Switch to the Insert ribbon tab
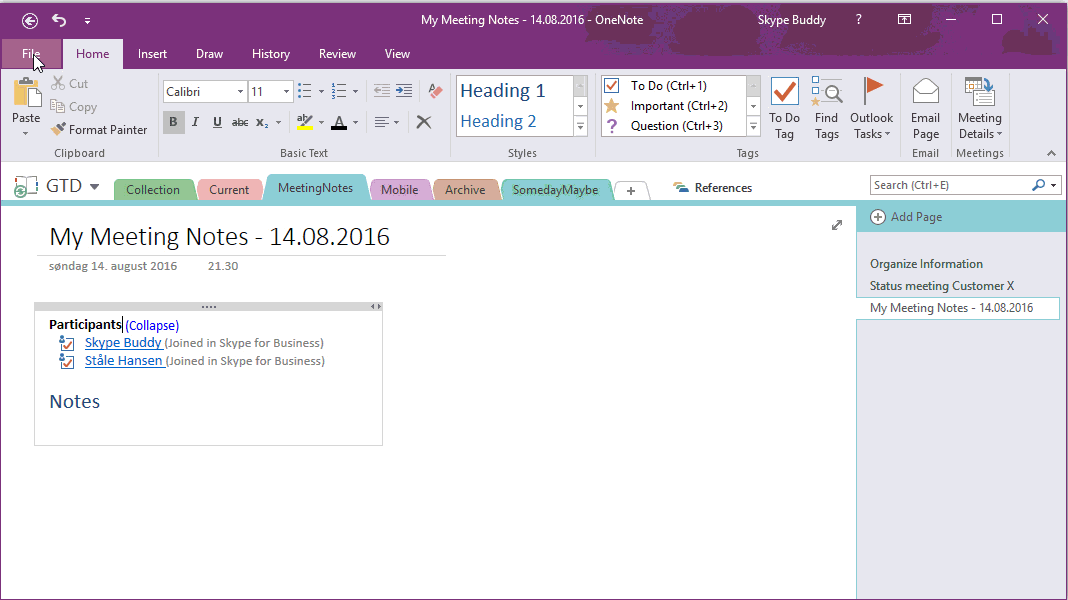This screenshot has height=600, width=1068. (x=152, y=54)
